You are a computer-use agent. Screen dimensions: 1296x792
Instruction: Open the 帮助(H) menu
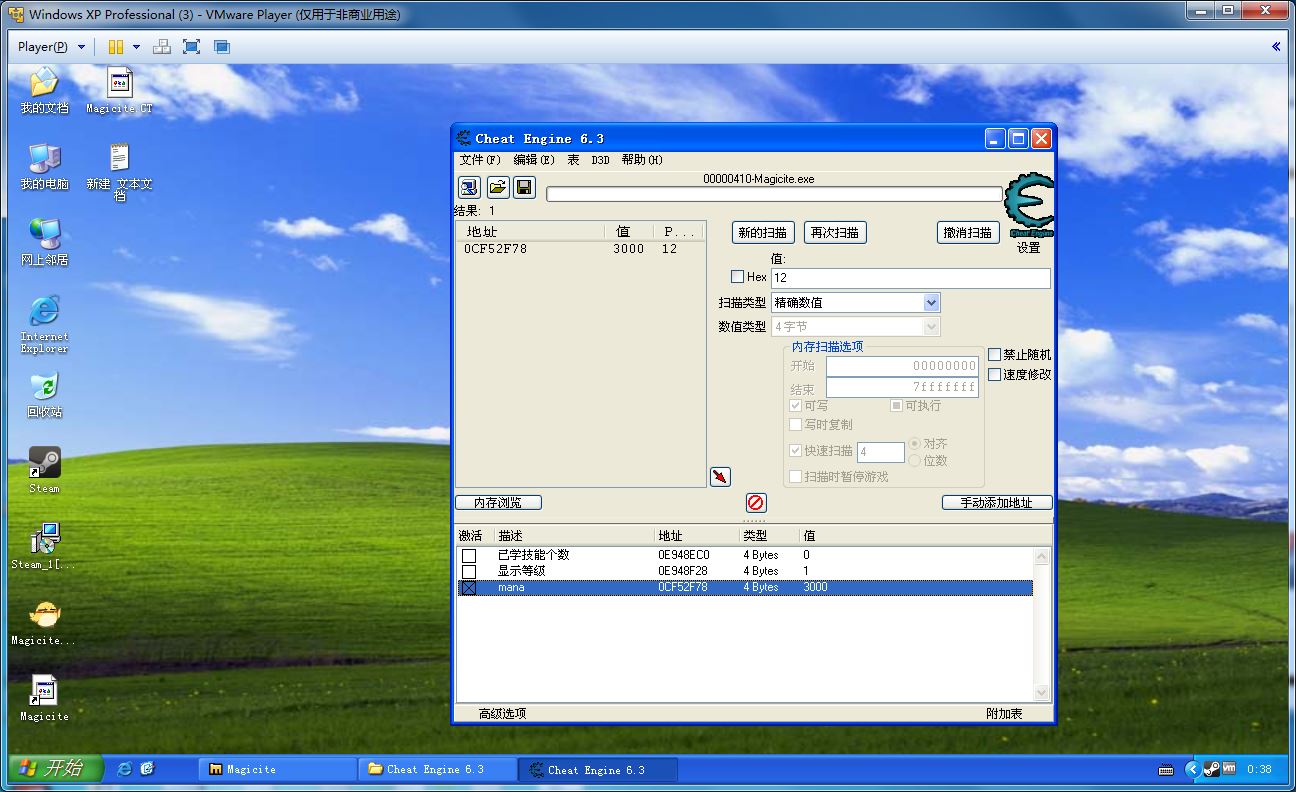coord(642,160)
